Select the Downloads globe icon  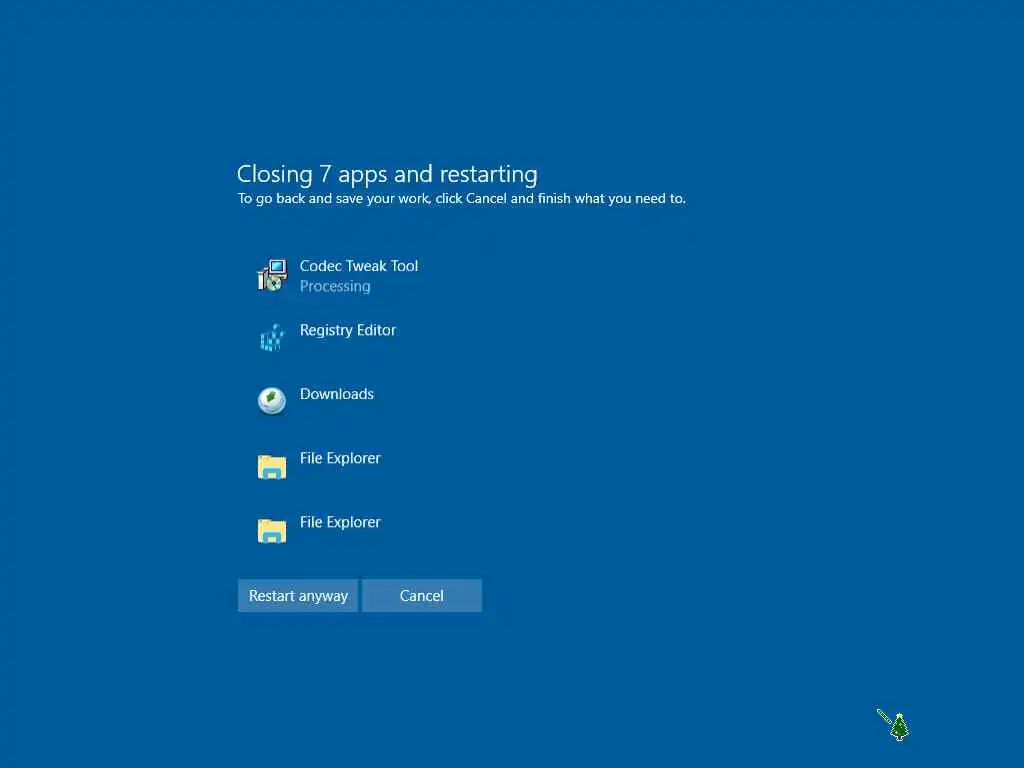[272, 401]
